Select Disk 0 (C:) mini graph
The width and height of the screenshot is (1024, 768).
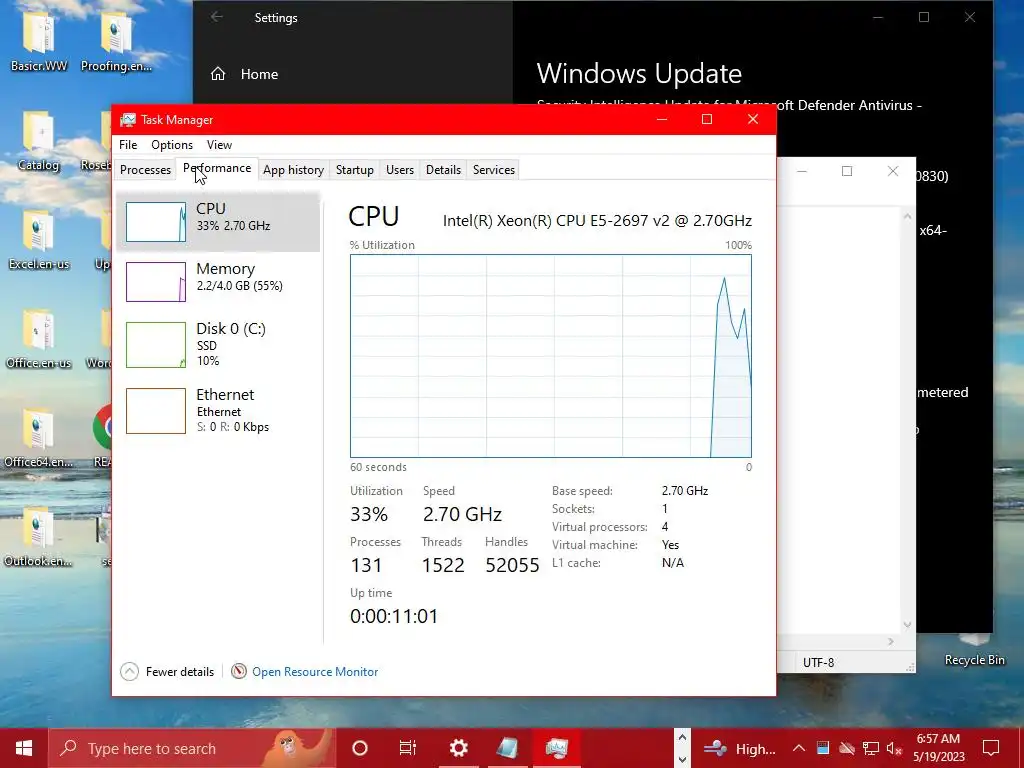point(156,345)
